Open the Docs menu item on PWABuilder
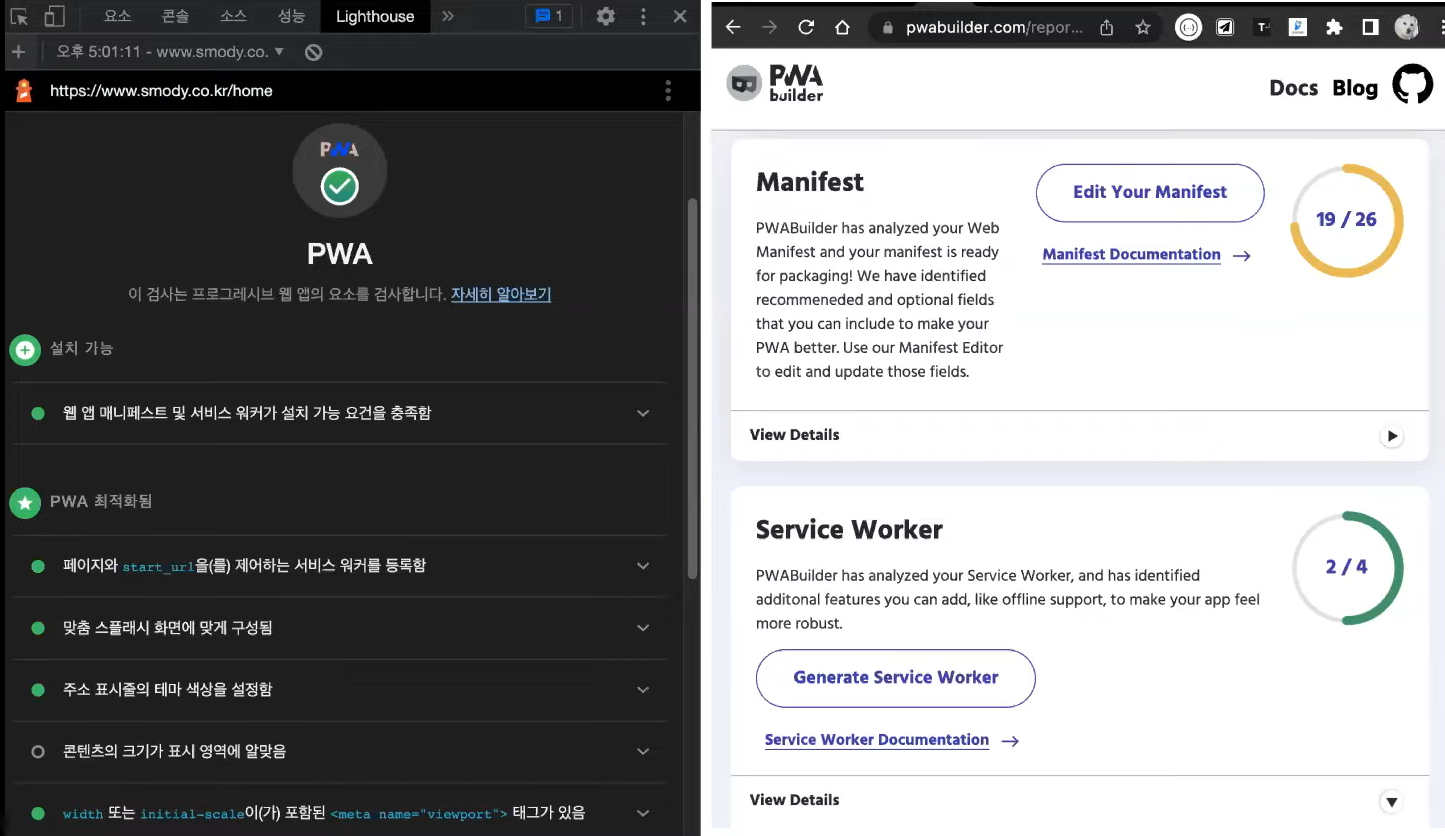This screenshot has width=1445, height=836. (1294, 88)
